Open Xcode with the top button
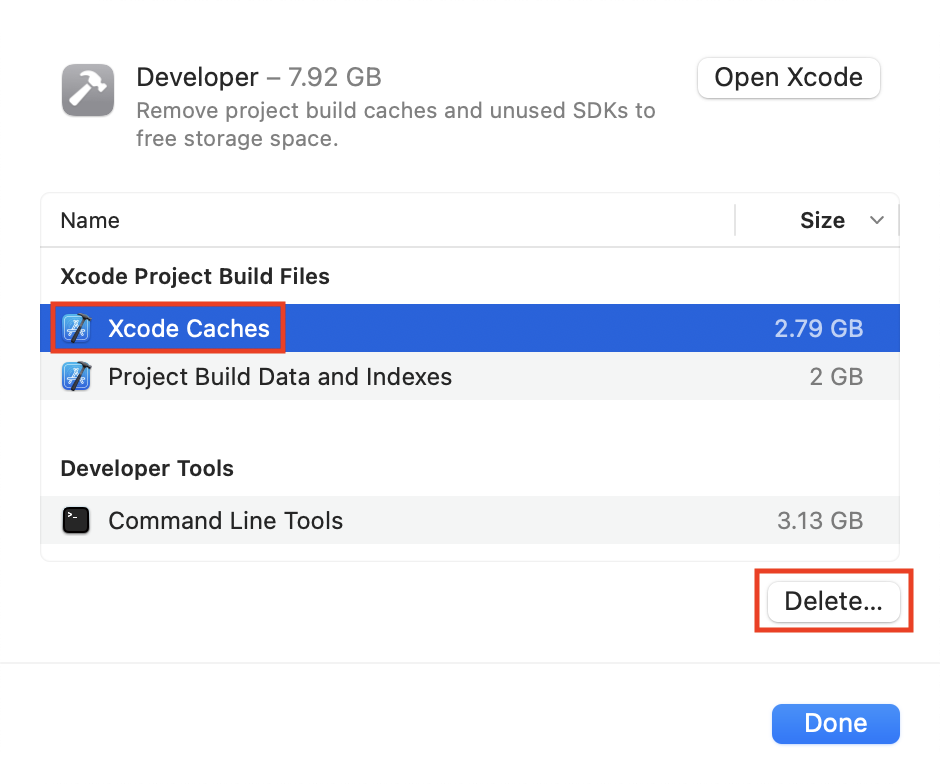 coord(788,77)
